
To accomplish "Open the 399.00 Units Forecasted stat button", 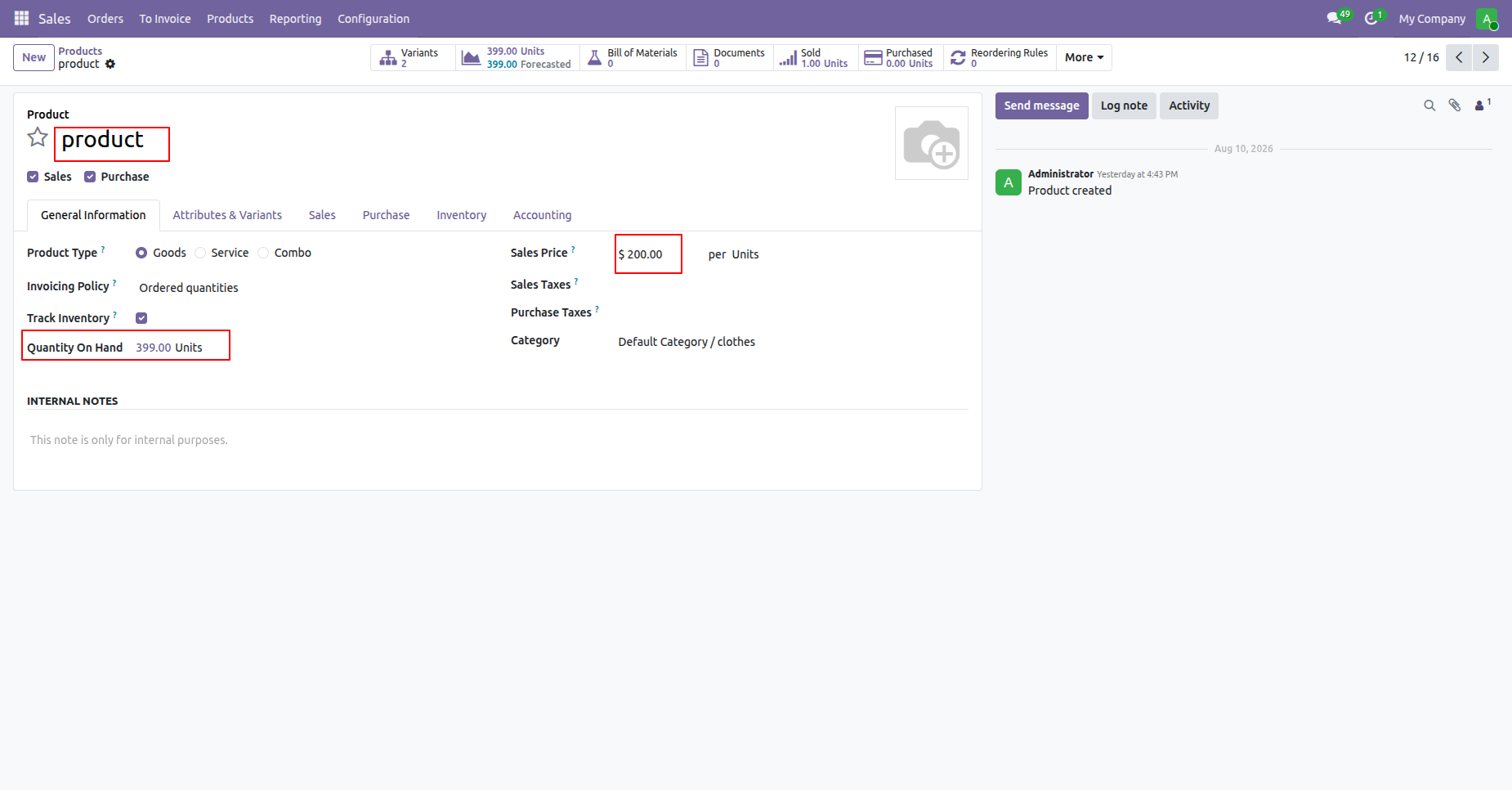I will coord(517,57).
